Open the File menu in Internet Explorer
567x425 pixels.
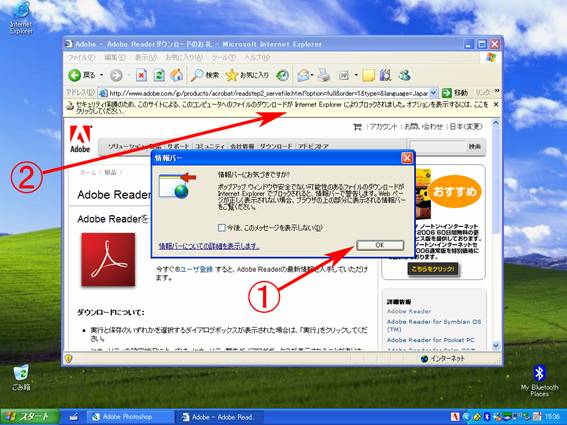pos(81,58)
